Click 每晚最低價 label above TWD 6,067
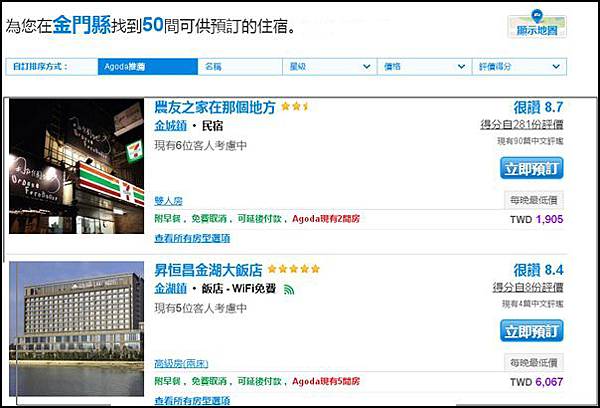This screenshot has height=408, width=600. (x=533, y=362)
